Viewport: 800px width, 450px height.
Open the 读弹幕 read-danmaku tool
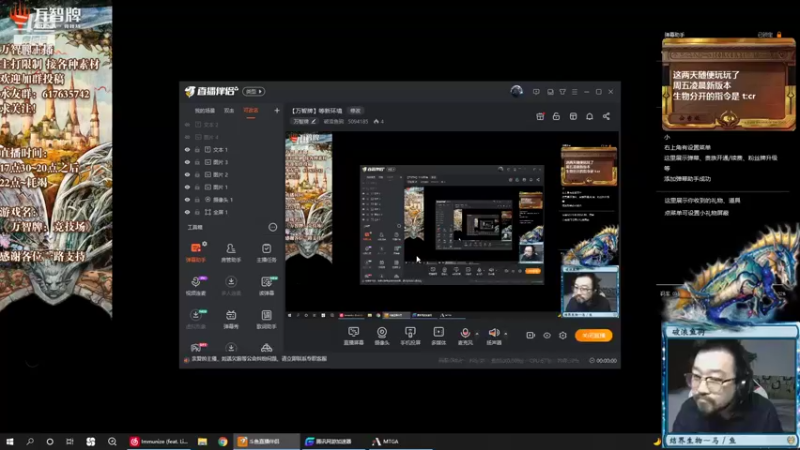[x=266, y=286]
